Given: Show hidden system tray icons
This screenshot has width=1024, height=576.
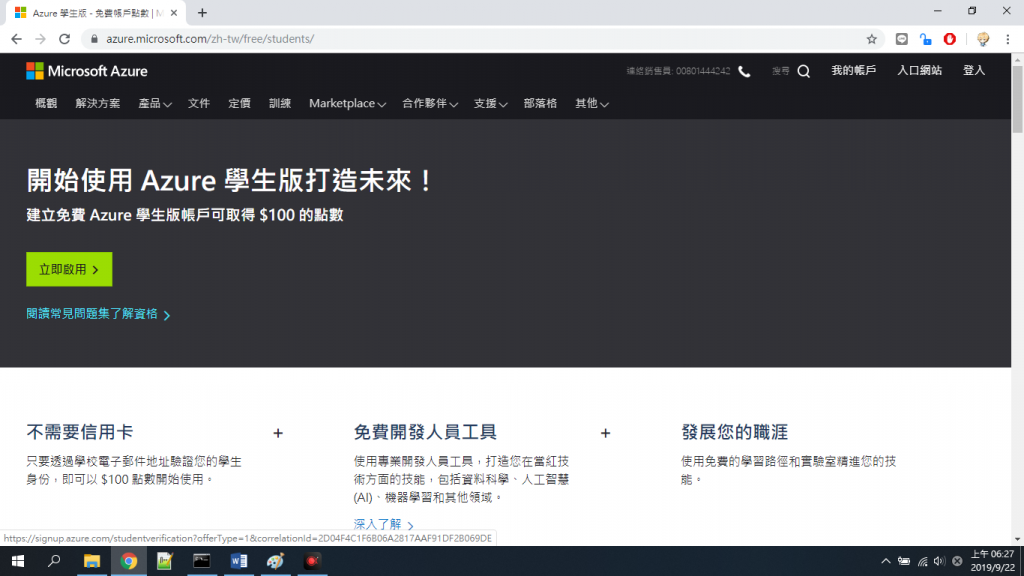Looking at the screenshot, I should click(886, 561).
